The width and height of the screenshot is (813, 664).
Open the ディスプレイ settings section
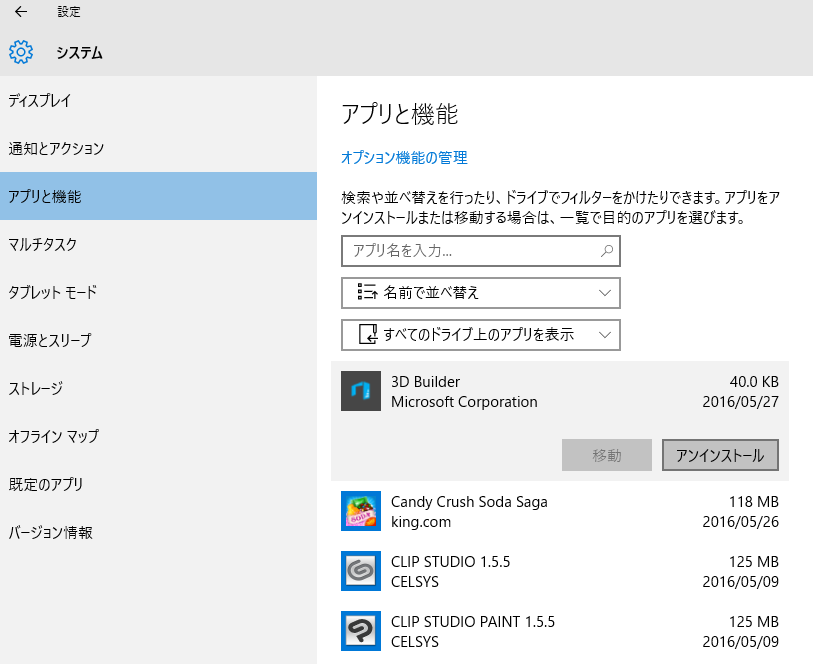click(40, 100)
